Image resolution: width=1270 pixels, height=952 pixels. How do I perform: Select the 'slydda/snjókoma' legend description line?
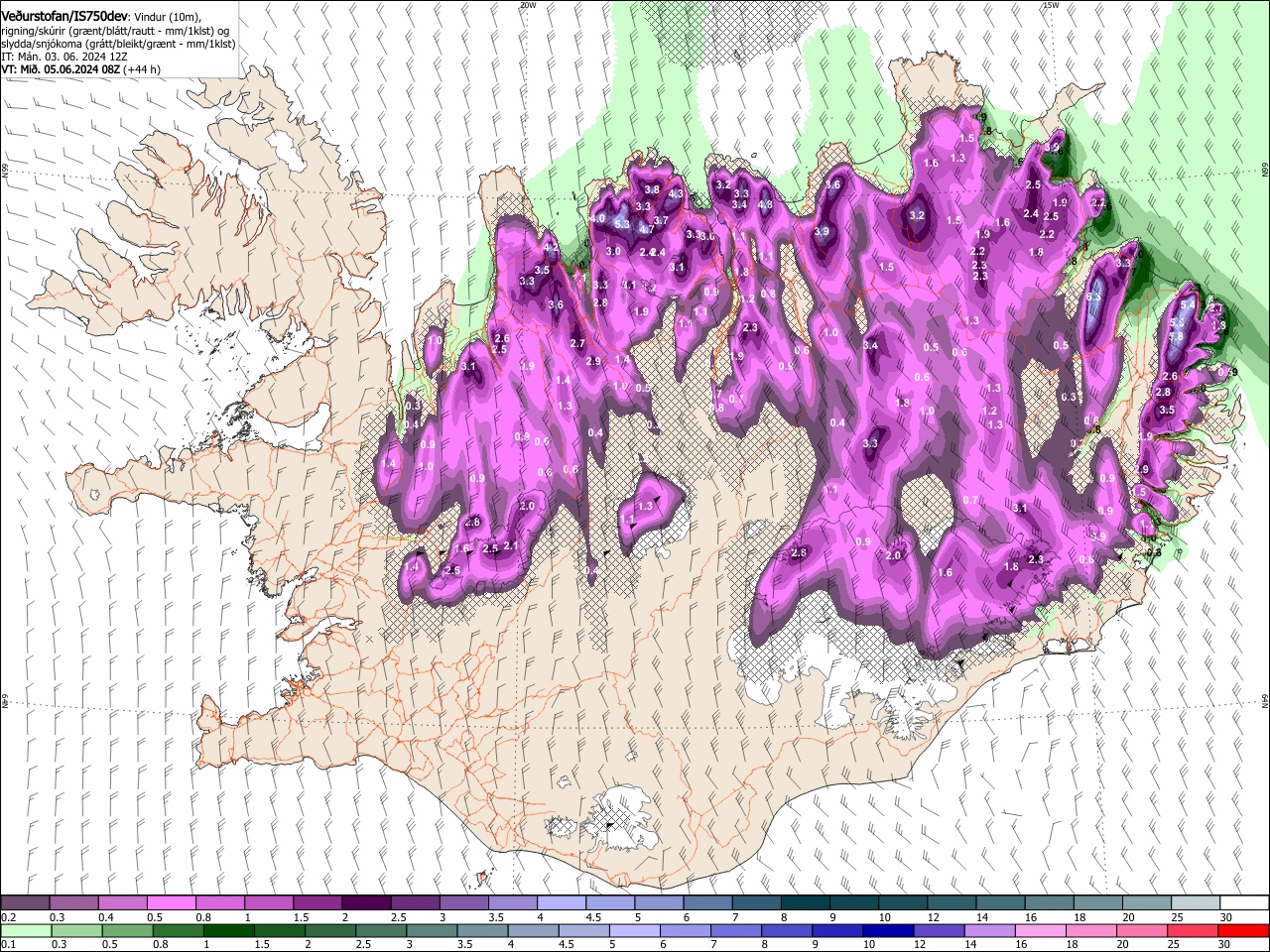pyautogui.click(x=118, y=44)
